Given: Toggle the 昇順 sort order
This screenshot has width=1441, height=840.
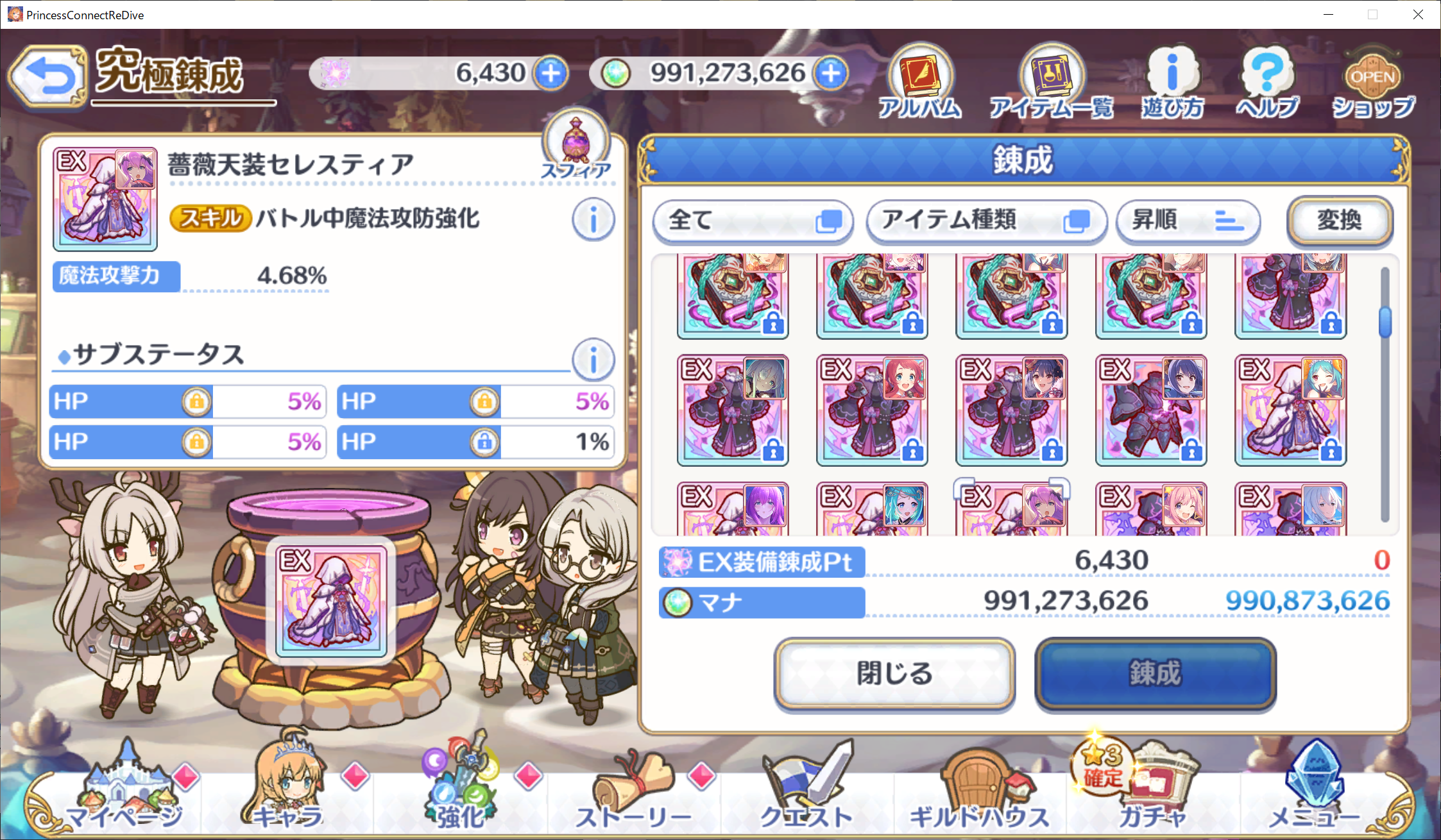Looking at the screenshot, I should click(x=1188, y=221).
